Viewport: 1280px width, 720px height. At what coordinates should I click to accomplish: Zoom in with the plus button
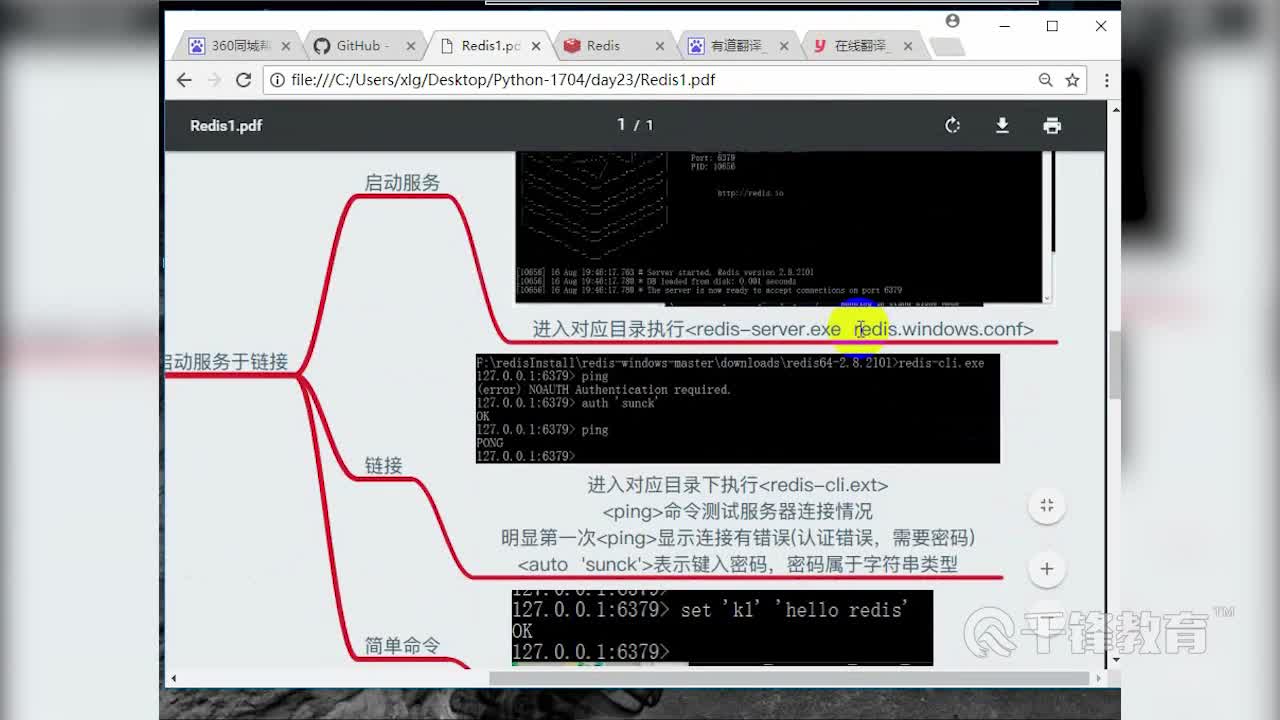[1046, 568]
